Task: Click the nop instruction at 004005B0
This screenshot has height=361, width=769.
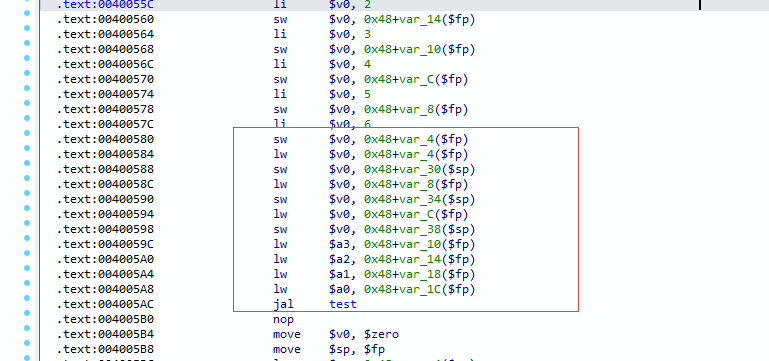Action: coord(283,320)
